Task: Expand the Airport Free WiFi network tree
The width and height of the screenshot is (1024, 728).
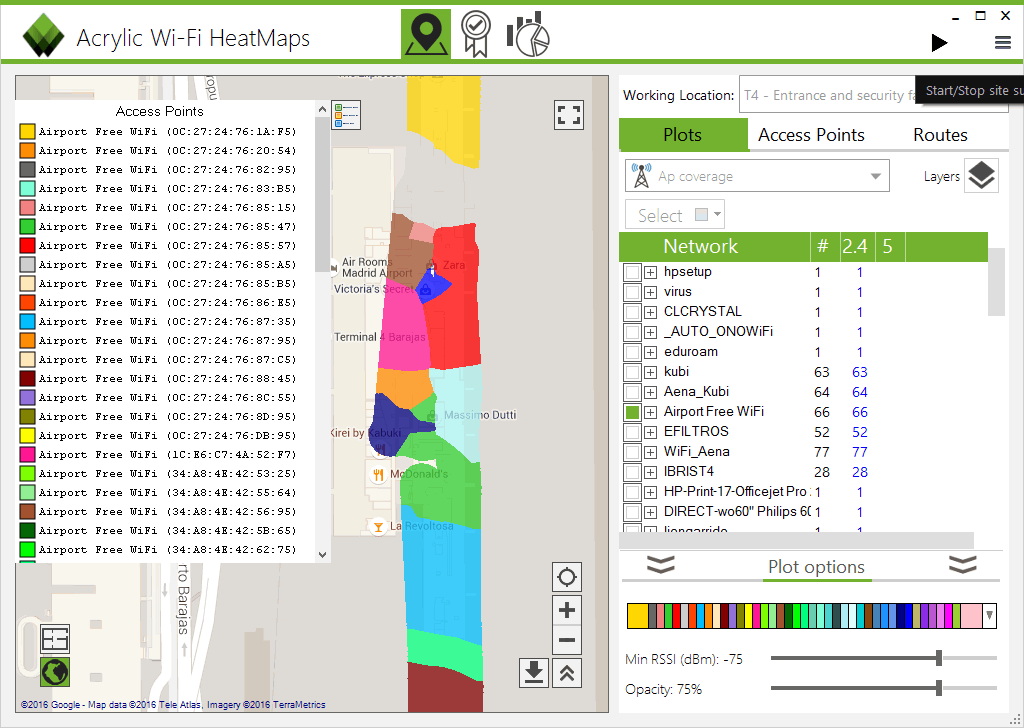Action: pyautogui.click(x=650, y=412)
